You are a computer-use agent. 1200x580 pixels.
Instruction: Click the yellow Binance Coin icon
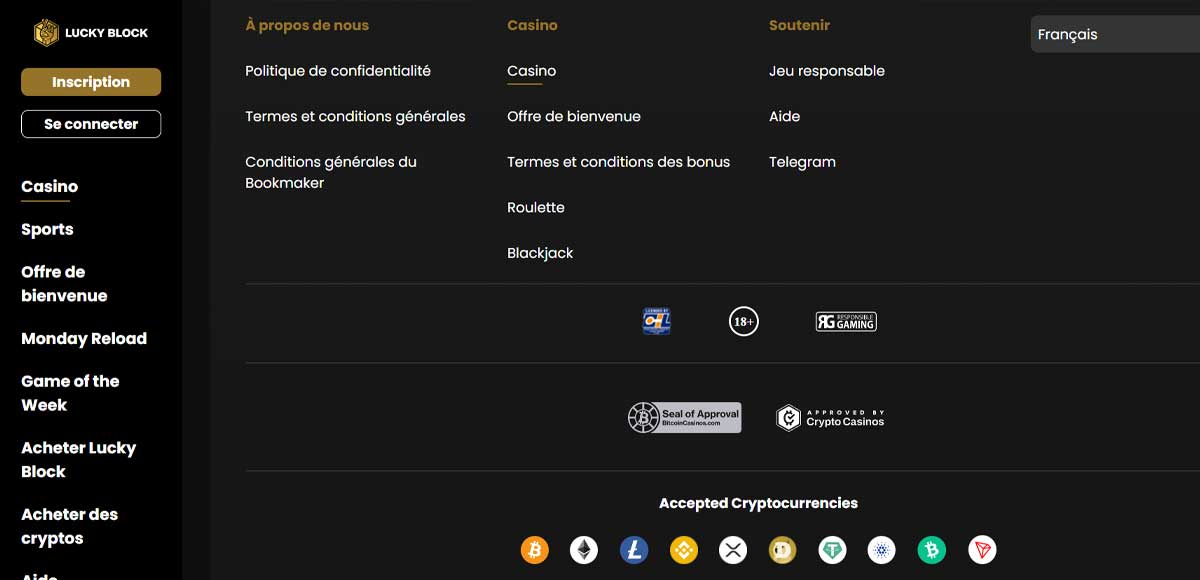coord(684,550)
